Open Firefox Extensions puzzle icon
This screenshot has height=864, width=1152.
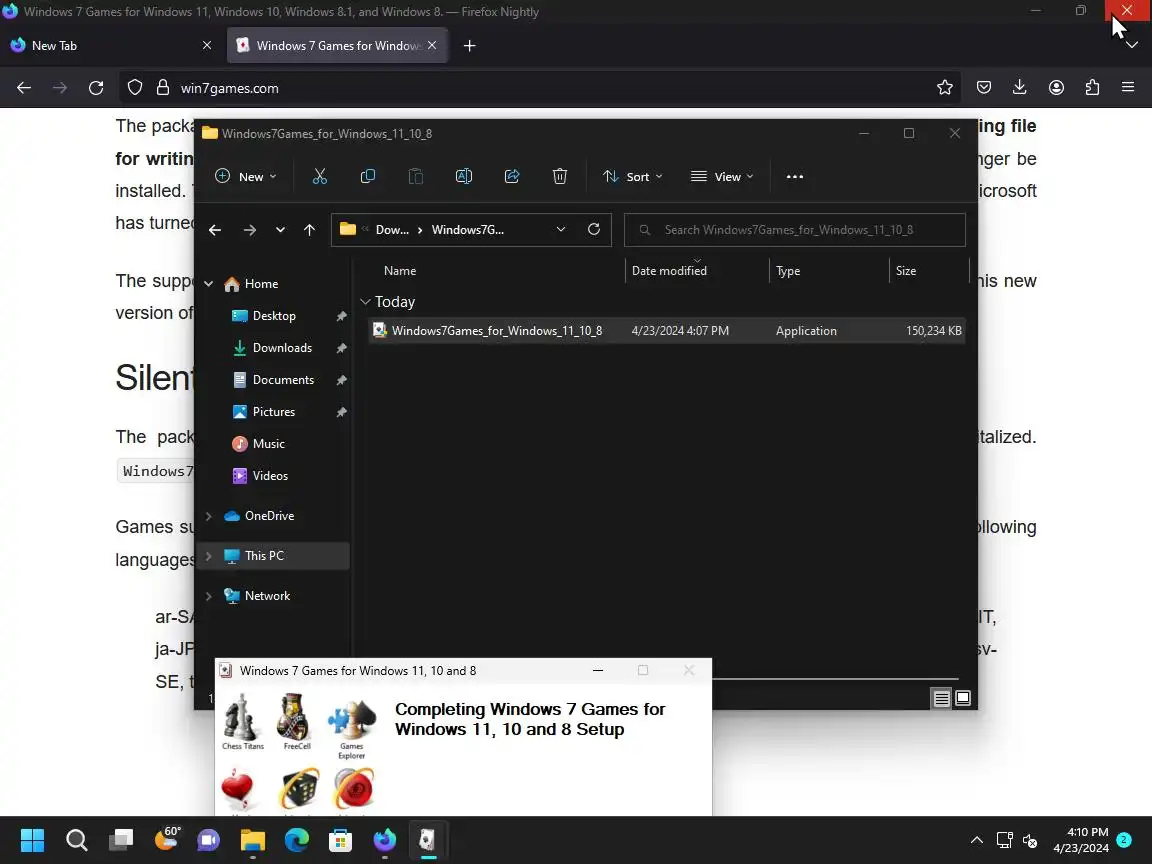click(x=1092, y=88)
